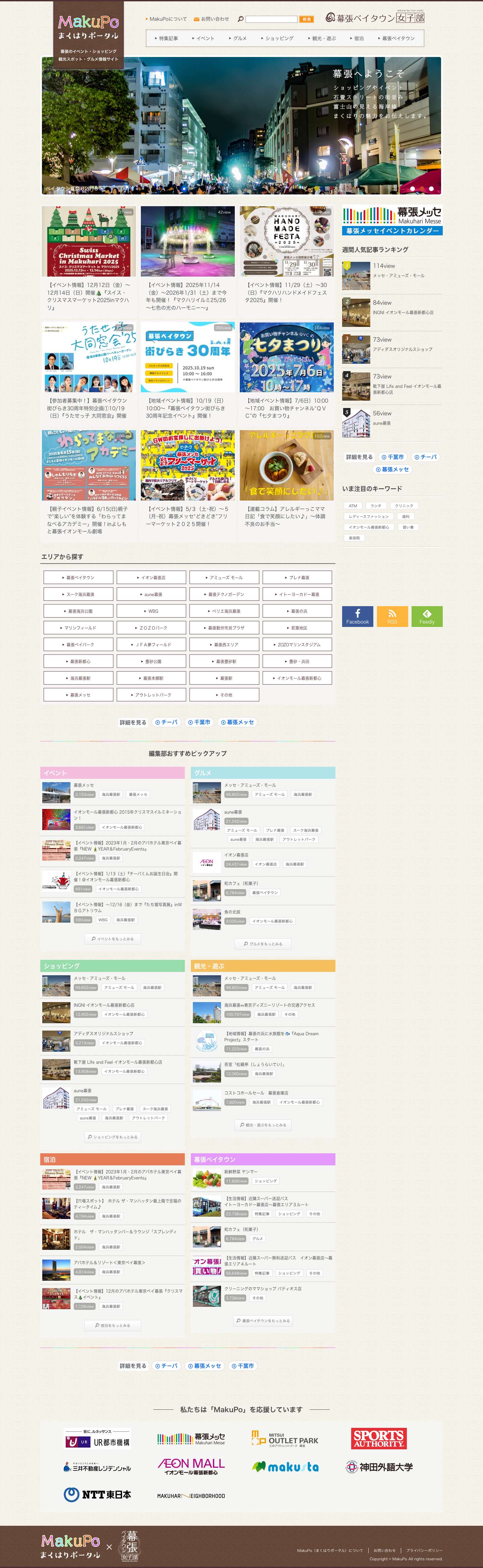Select 観光・遊ぶ in the top navigation bar
Image resolution: width=483 pixels, height=1568 pixels.
coord(322,38)
